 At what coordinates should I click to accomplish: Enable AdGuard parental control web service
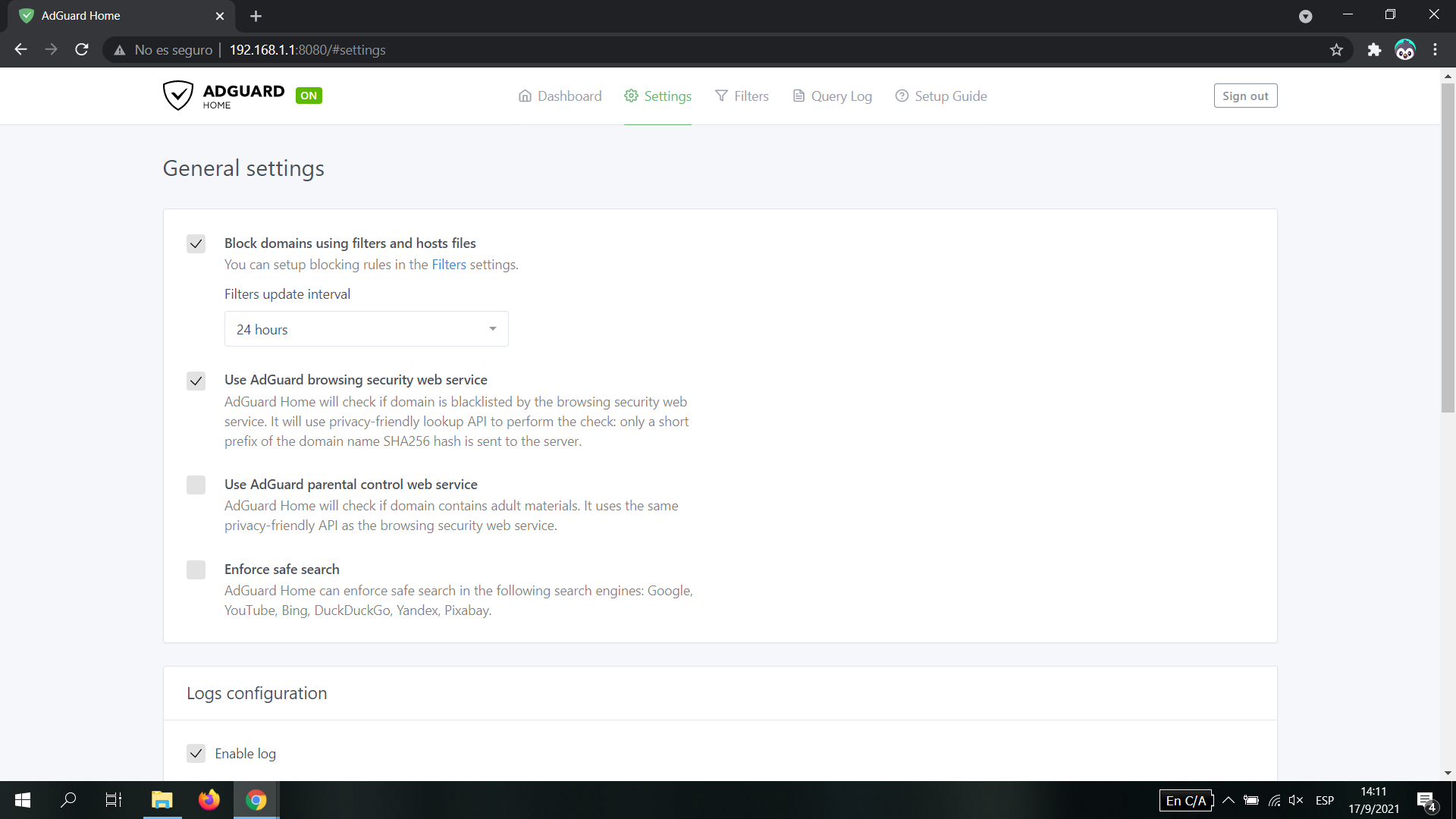(196, 485)
